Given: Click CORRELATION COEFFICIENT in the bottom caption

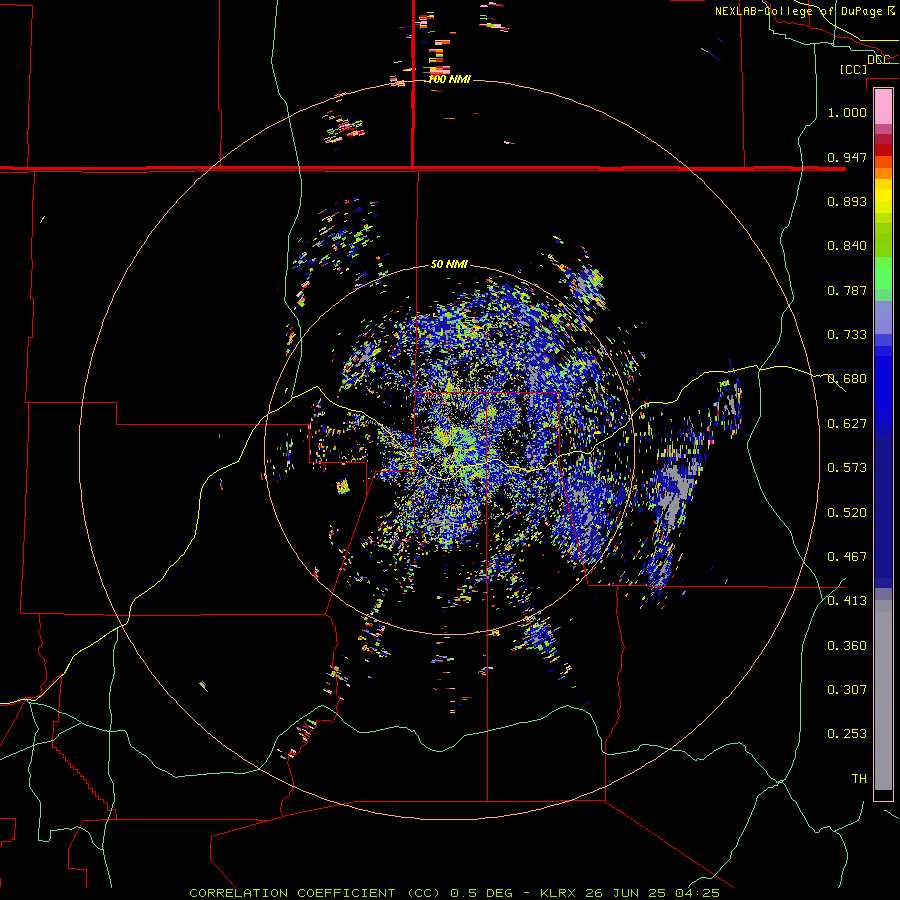Looking at the screenshot, I should (x=292, y=893).
